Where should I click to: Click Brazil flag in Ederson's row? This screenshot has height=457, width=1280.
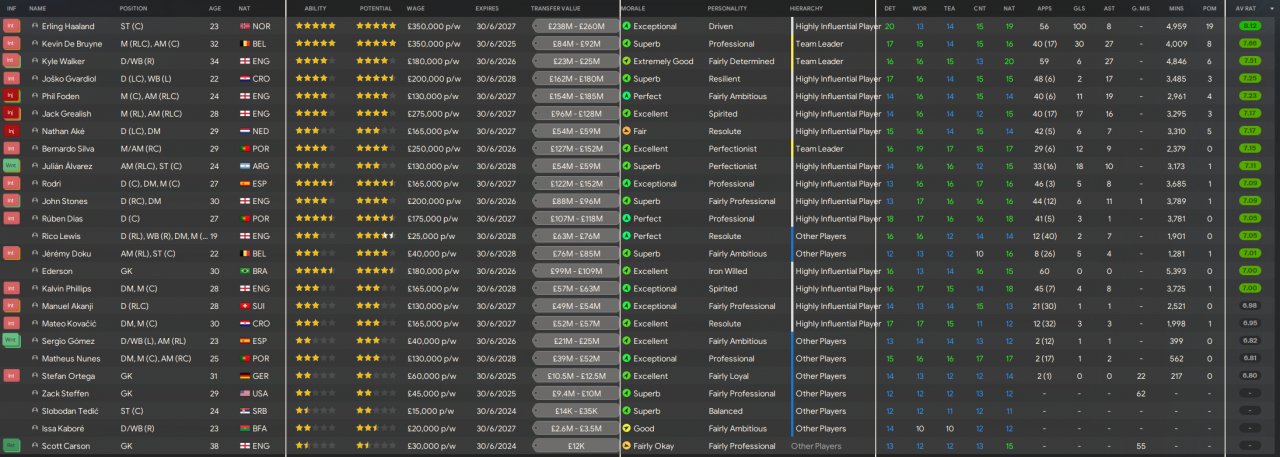[246, 271]
